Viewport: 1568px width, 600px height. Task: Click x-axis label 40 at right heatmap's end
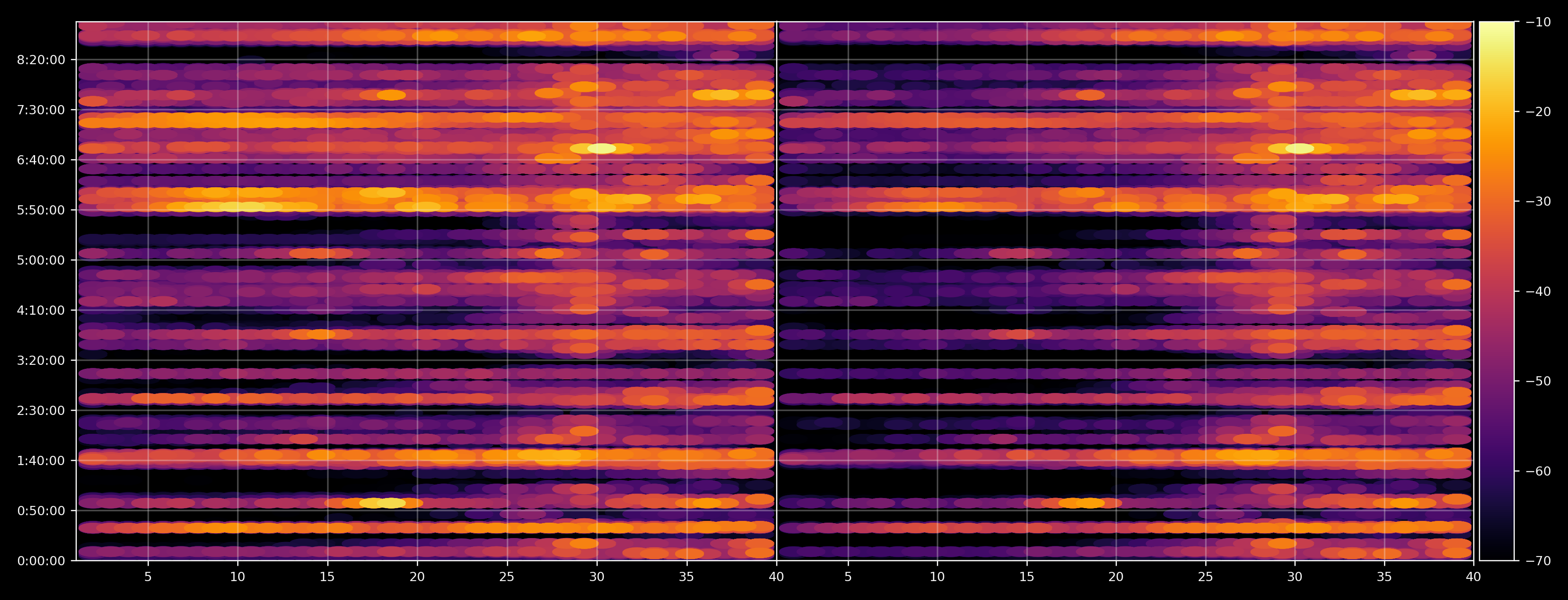1474,577
